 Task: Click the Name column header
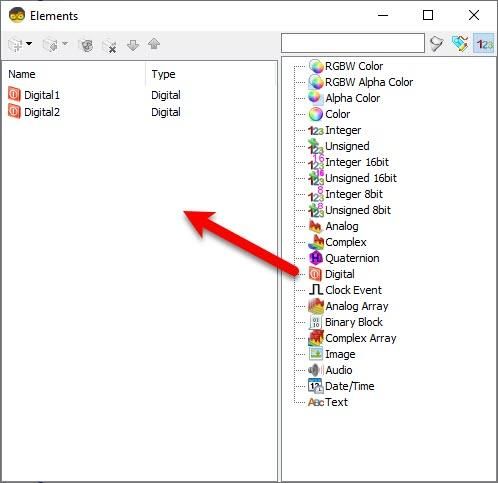pos(22,74)
